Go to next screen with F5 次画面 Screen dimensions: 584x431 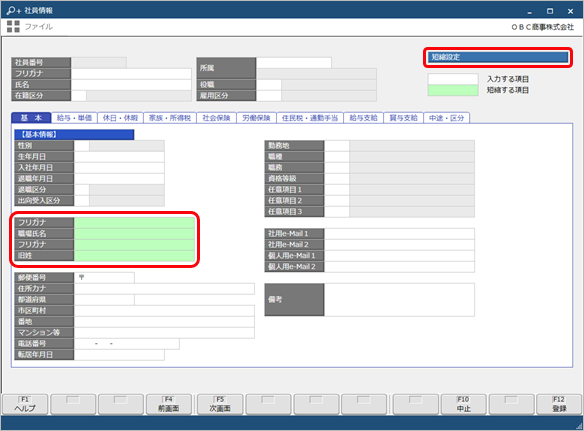coord(220,404)
